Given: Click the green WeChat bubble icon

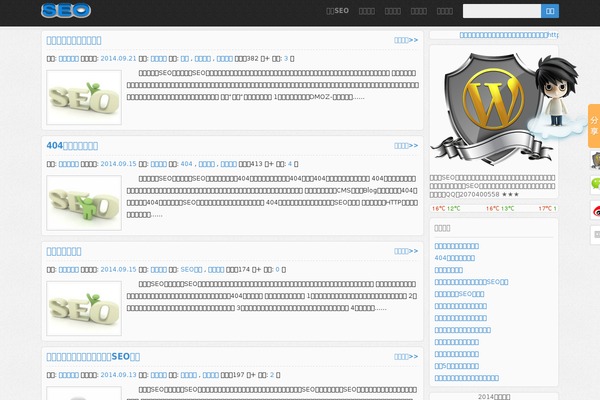Looking at the screenshot, I should click(595, 184).
